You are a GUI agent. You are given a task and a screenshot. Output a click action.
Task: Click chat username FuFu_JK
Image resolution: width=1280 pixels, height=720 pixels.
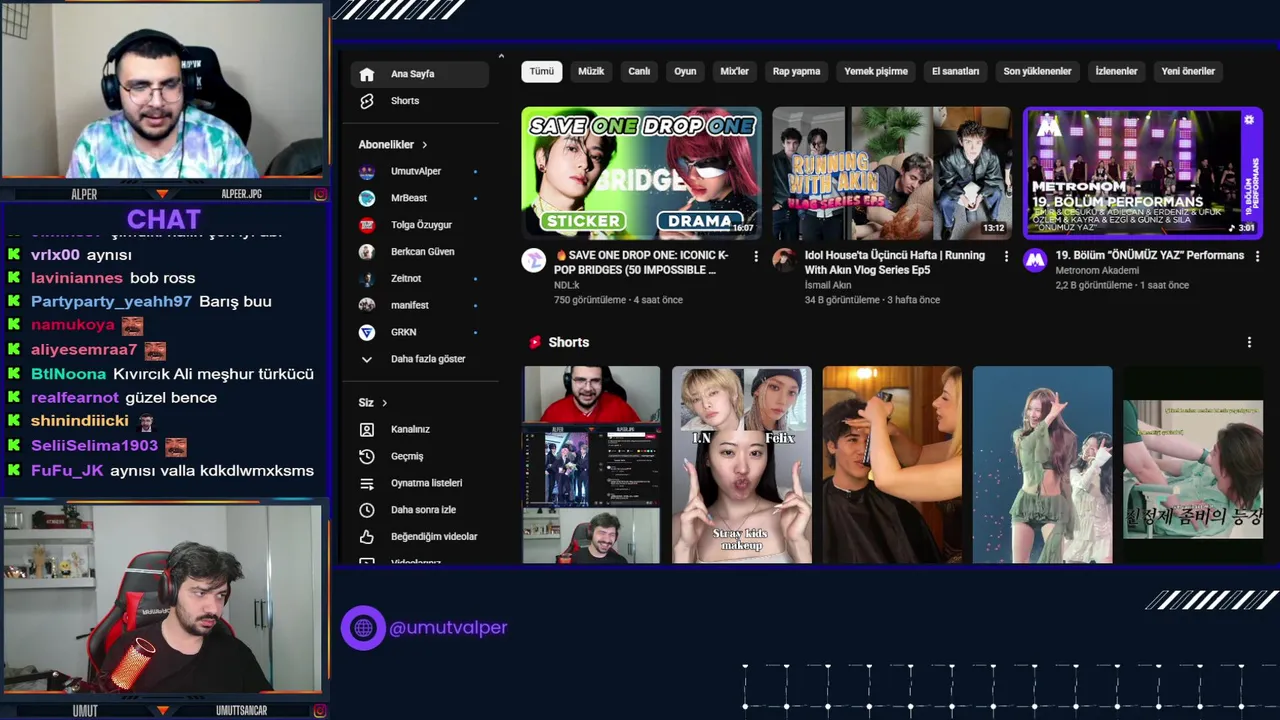click(67, 471)
